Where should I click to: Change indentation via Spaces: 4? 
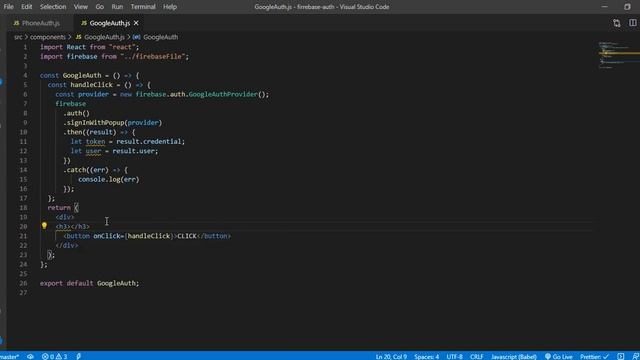click(x=427, y=356)
